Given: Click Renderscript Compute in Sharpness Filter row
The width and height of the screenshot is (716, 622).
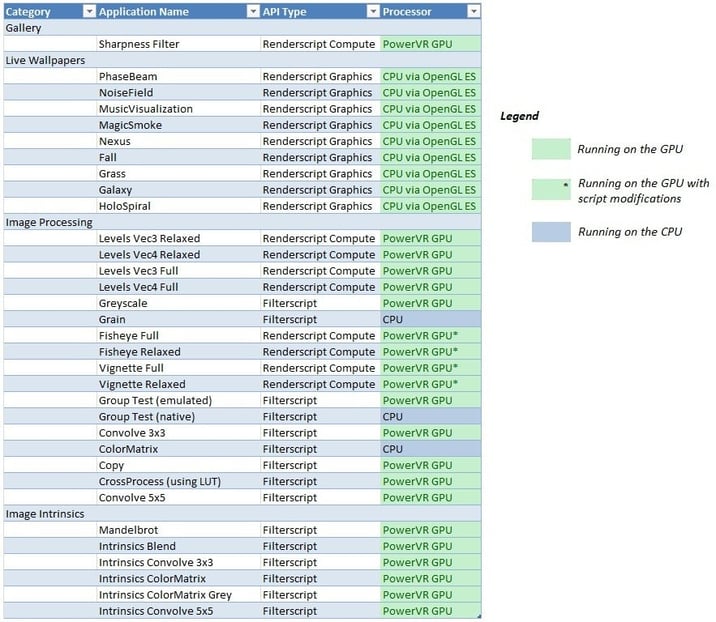Looking at the screenshot, I should (x=321, y=44).
